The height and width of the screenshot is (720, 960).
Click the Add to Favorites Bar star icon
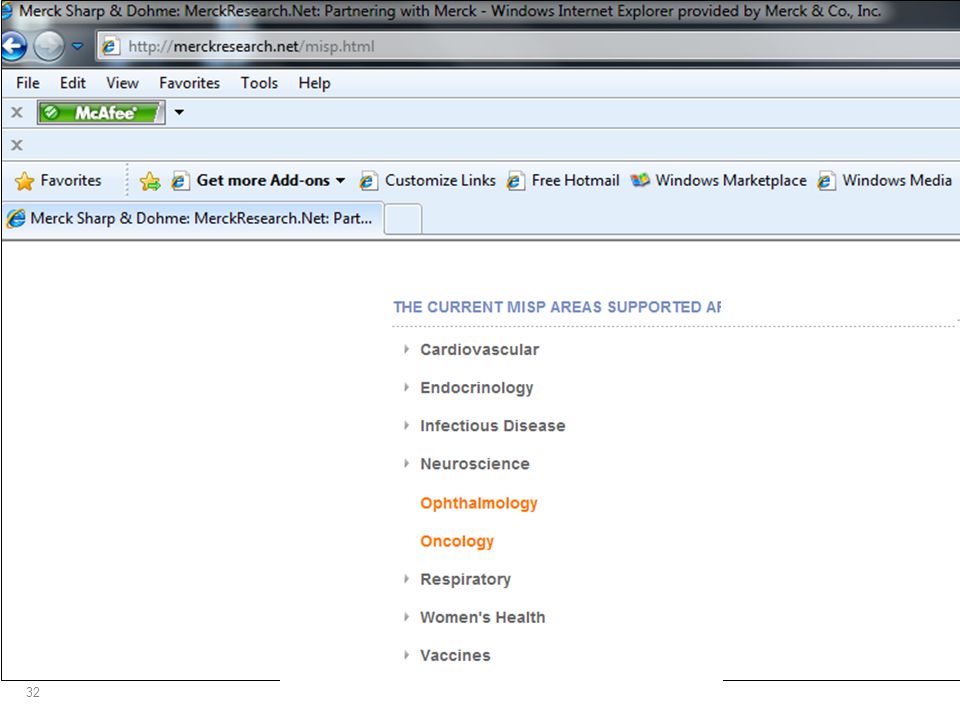[x=149, y=181]
